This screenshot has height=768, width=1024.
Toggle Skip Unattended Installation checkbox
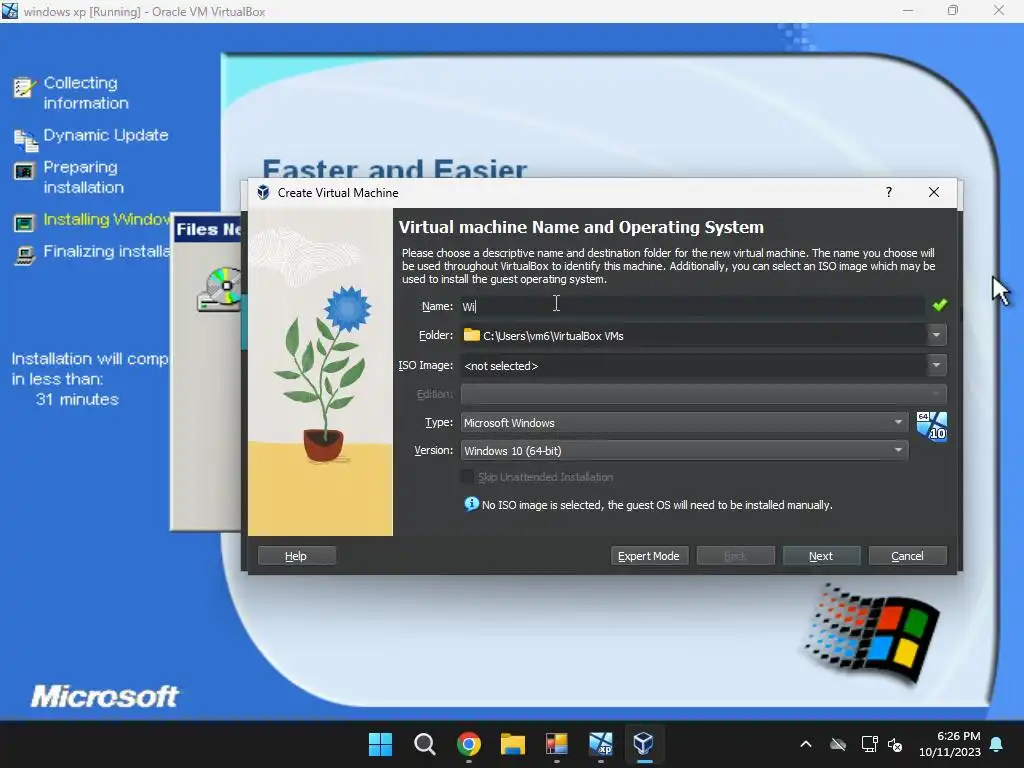point(467,477)
